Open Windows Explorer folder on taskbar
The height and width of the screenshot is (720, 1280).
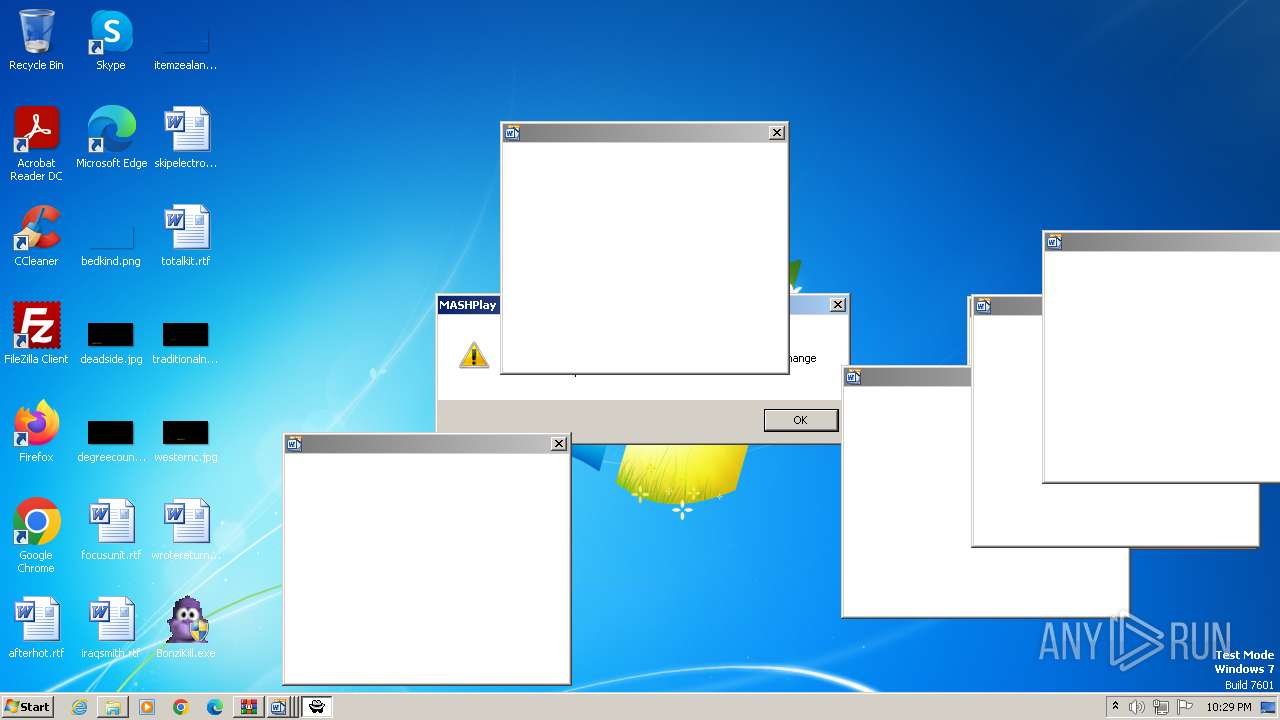tap(113, 707)
